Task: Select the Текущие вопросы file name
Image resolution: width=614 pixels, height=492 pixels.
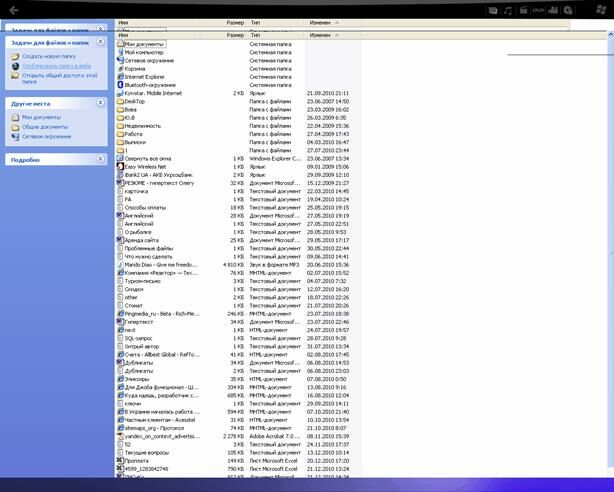Action: click(147, 452)
